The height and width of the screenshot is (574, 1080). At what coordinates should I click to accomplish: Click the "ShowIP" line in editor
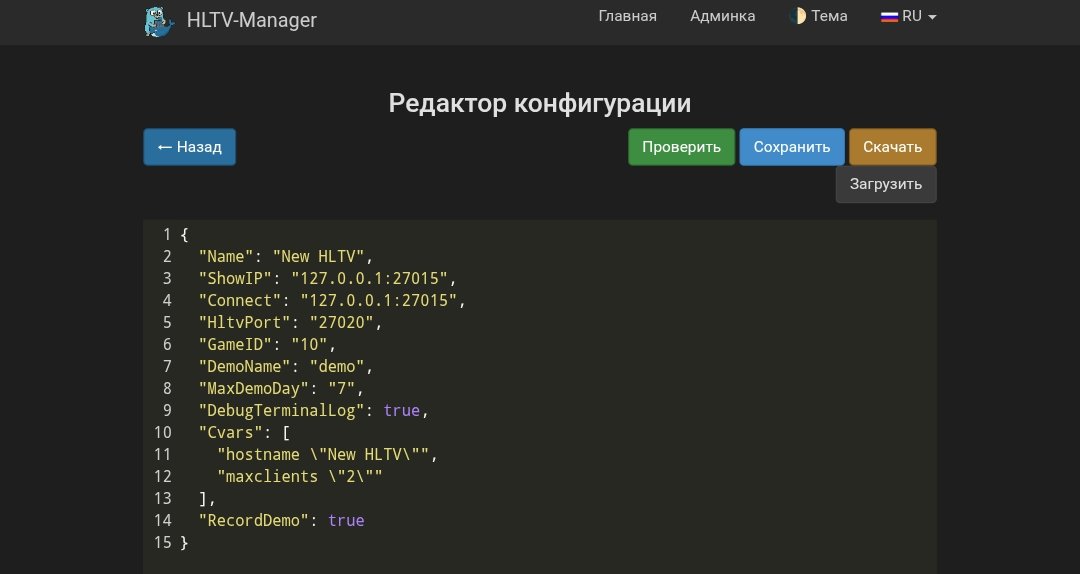pos(328,278)
